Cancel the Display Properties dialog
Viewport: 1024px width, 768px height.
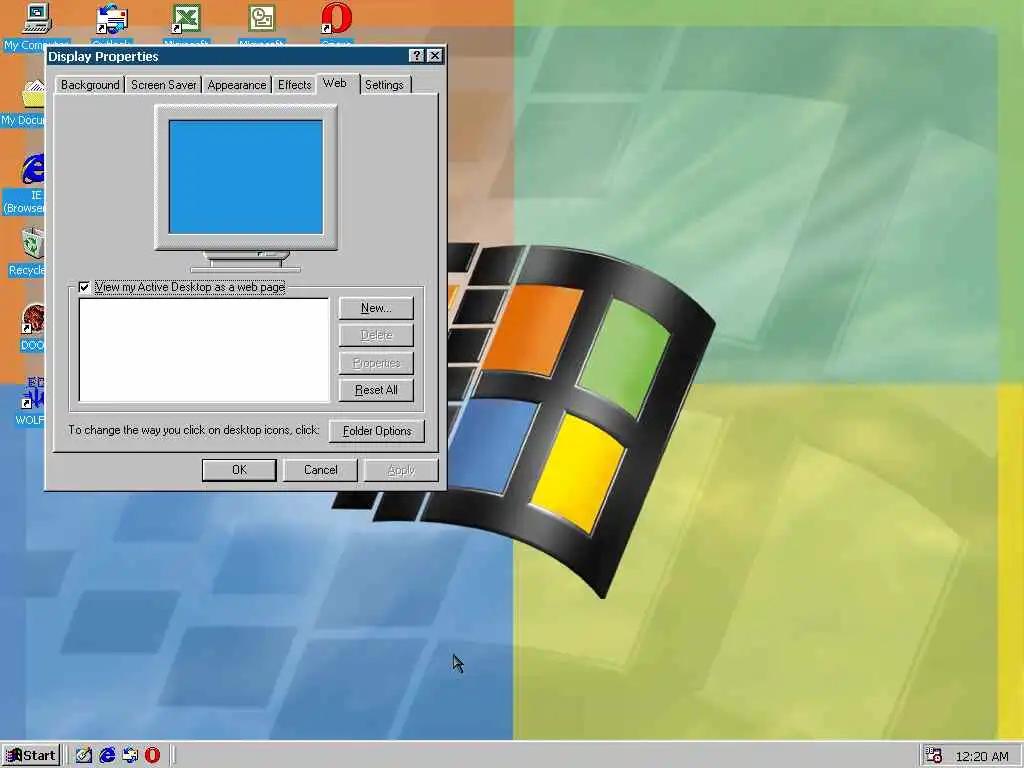tap(321, 470)
